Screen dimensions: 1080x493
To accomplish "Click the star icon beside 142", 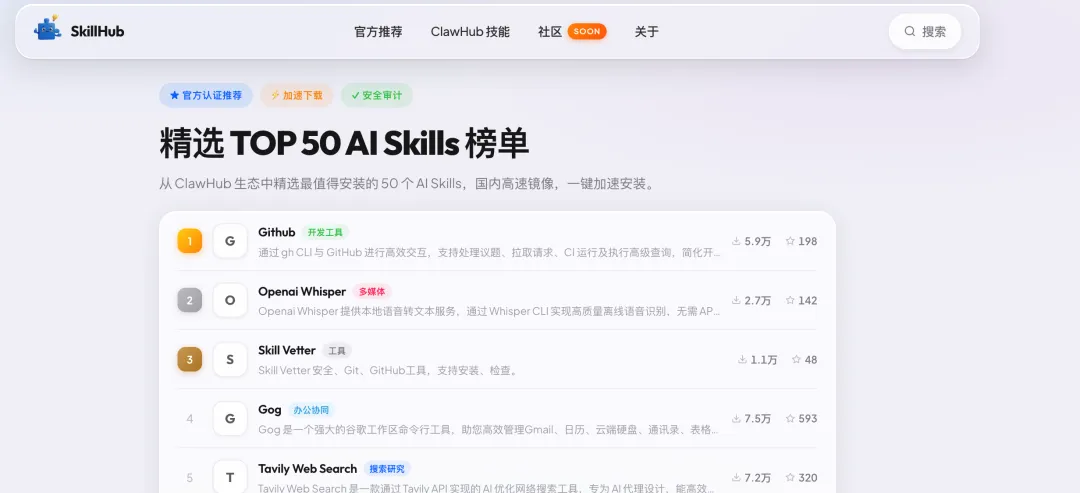I will [790, 300].
